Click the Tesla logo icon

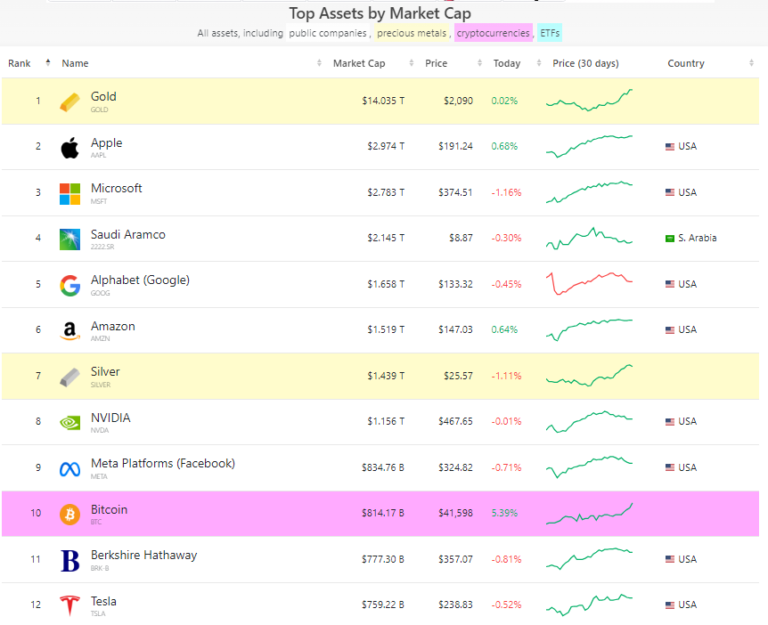pyautogui.click(x=70, y=605)
